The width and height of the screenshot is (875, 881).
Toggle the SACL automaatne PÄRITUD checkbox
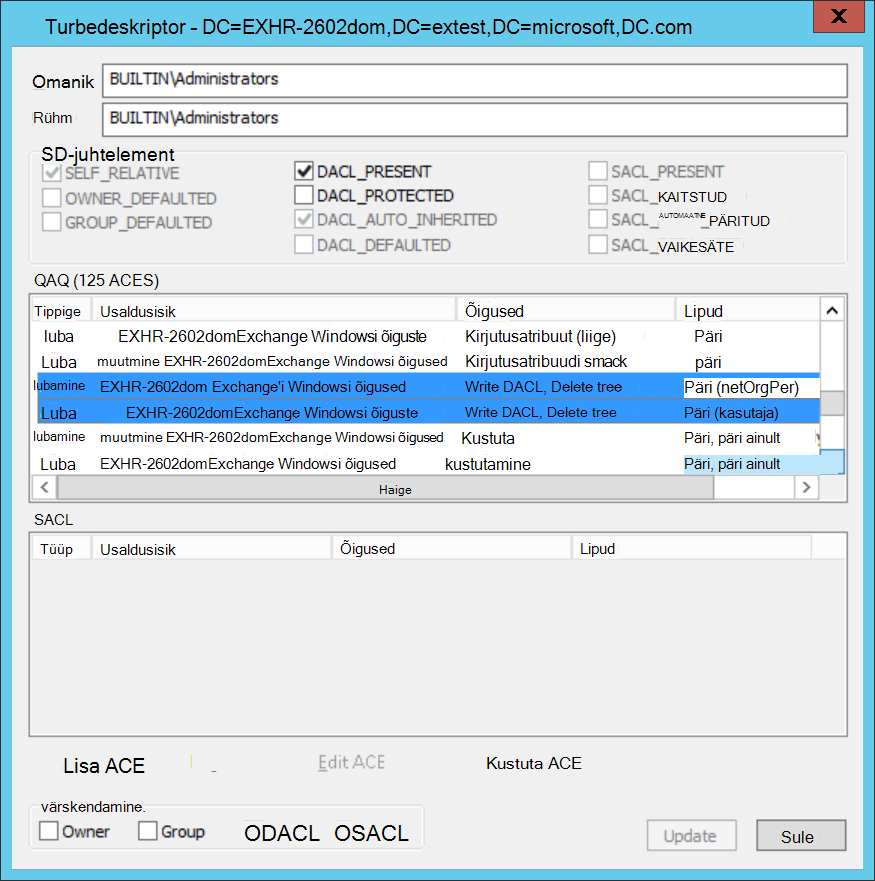[598, 219]
